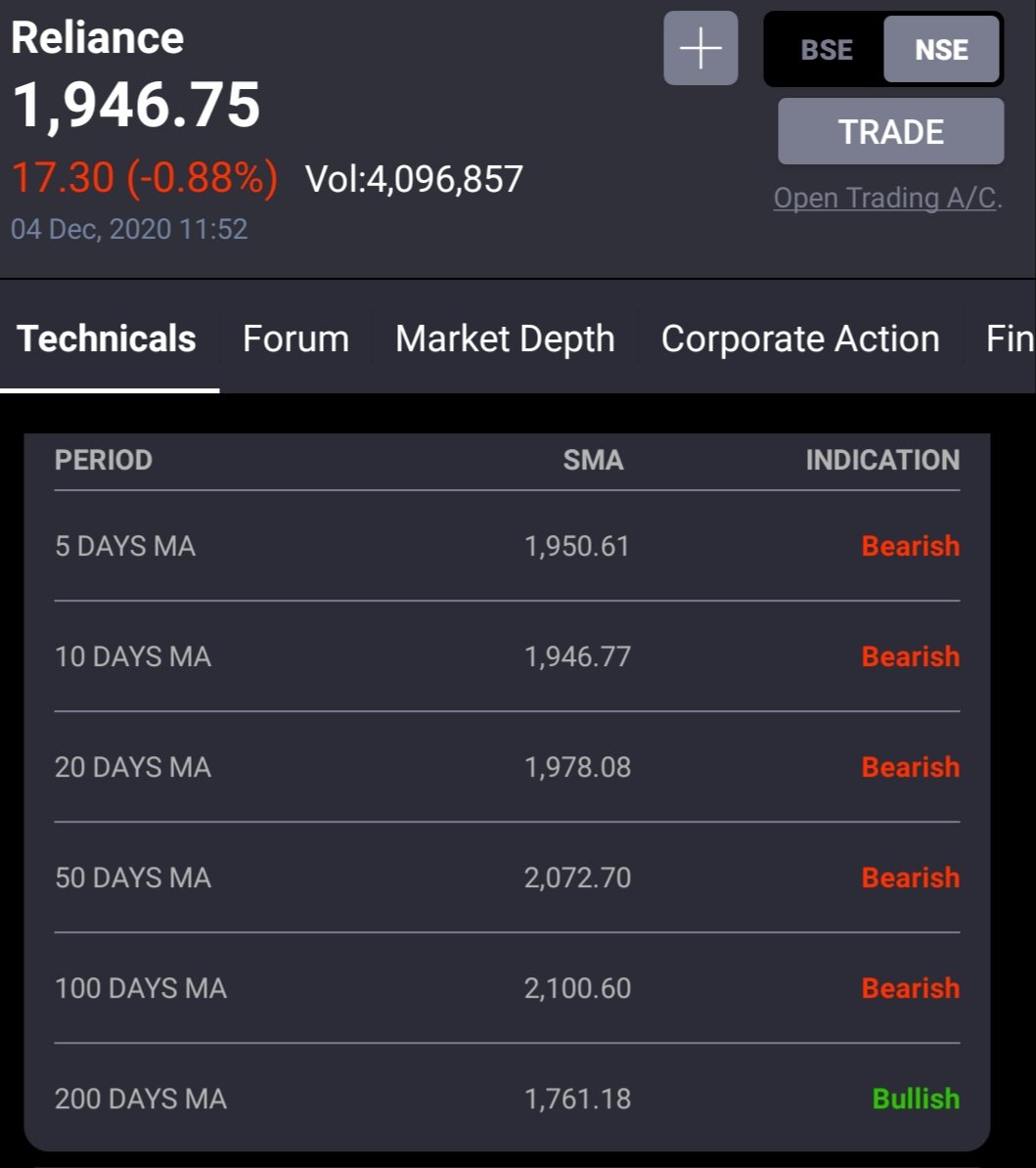Select the 10 DAYS MA row label
The width and height of the screenshot is (1036, 1168).
coord(133,656)
